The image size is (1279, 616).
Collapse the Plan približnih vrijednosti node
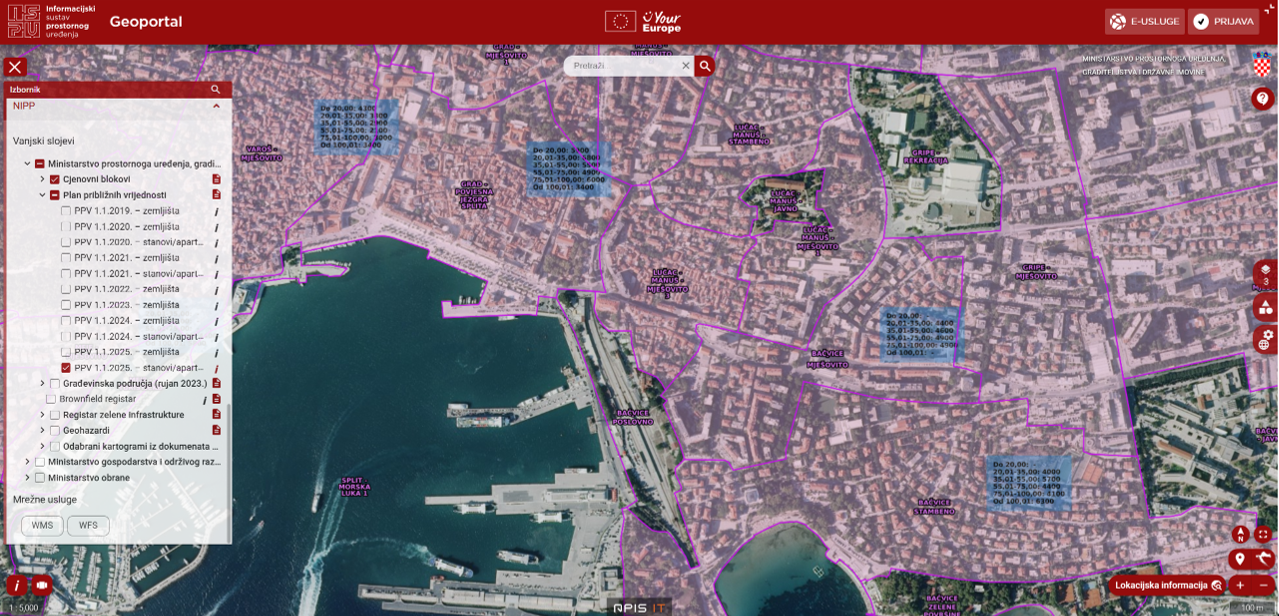point(42,195)
